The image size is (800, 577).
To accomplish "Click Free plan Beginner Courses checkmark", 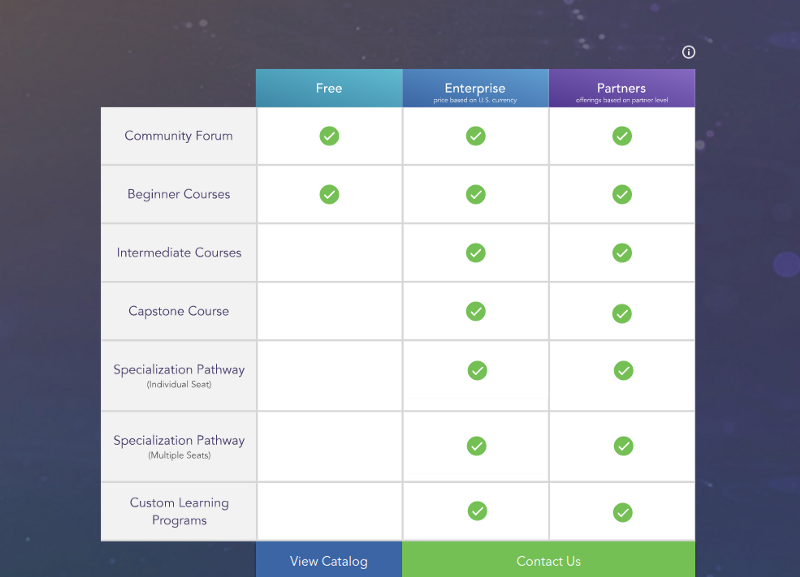I will coord(329,194).
